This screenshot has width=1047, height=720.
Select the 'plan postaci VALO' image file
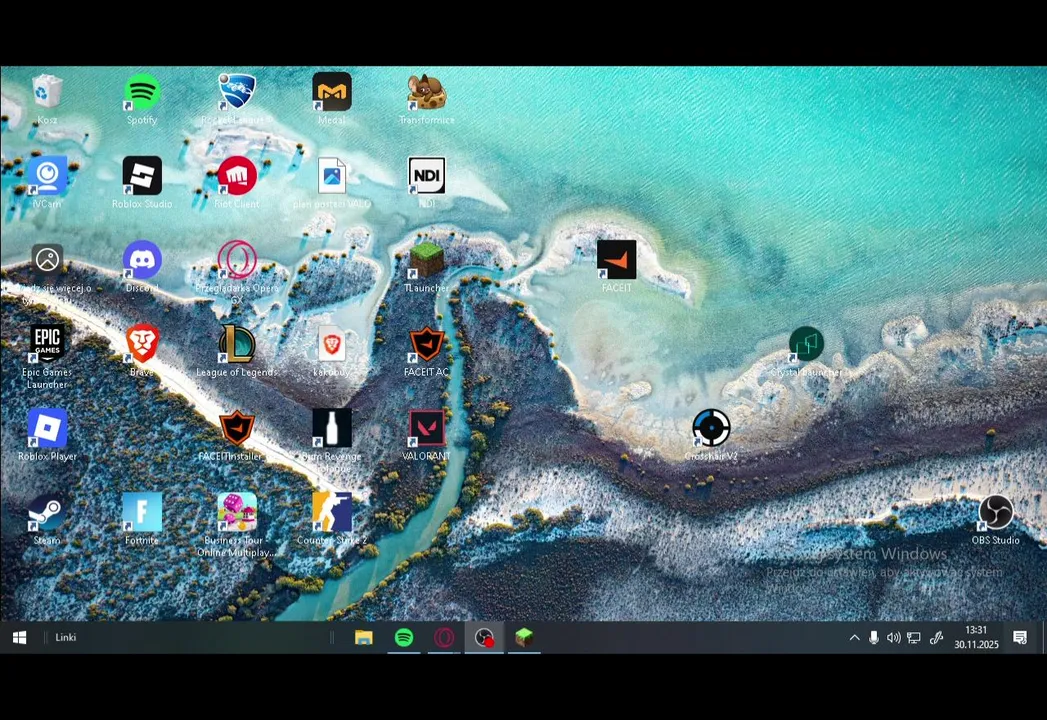[x=332, y=176]
